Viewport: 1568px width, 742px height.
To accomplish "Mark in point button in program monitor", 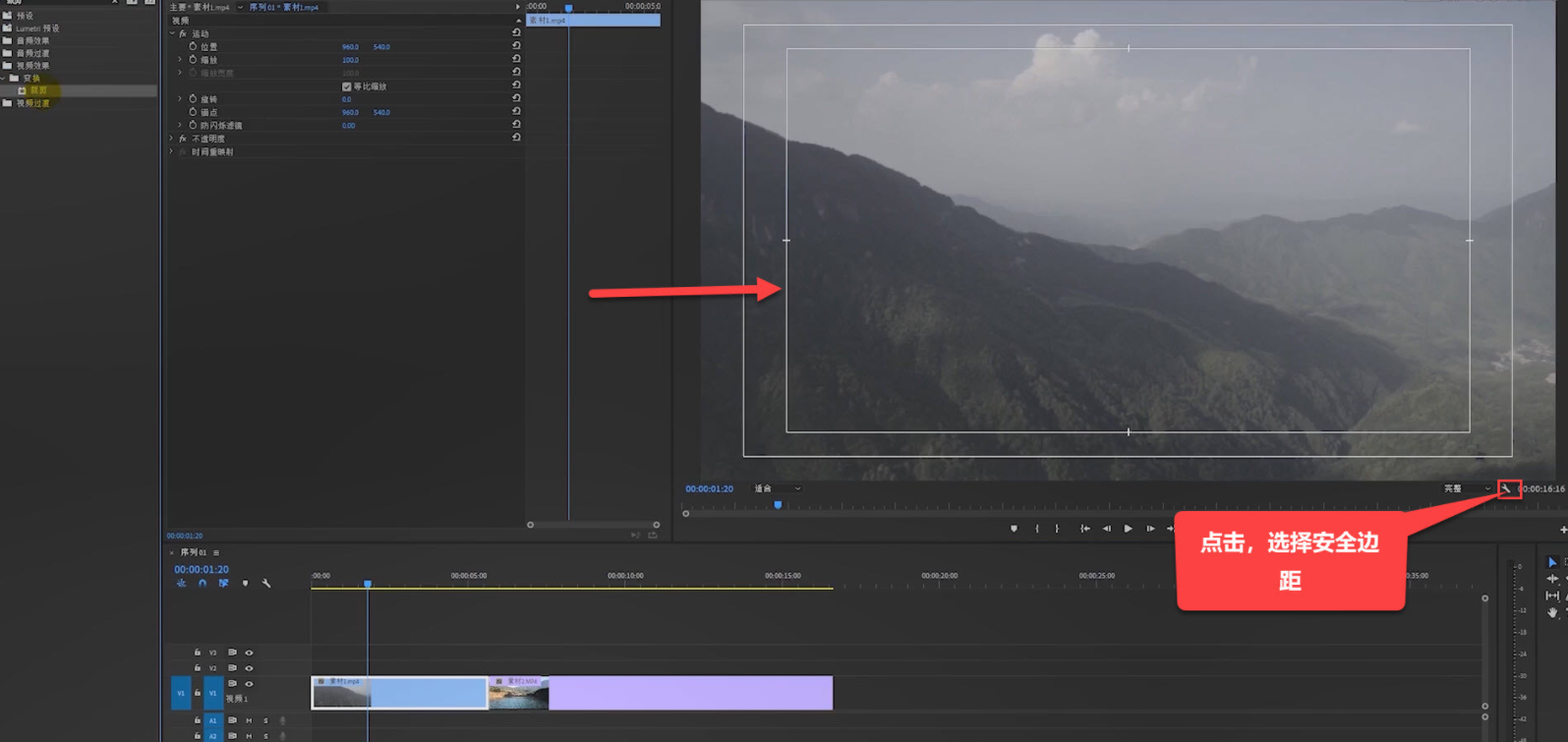I will click(1036, 529).
